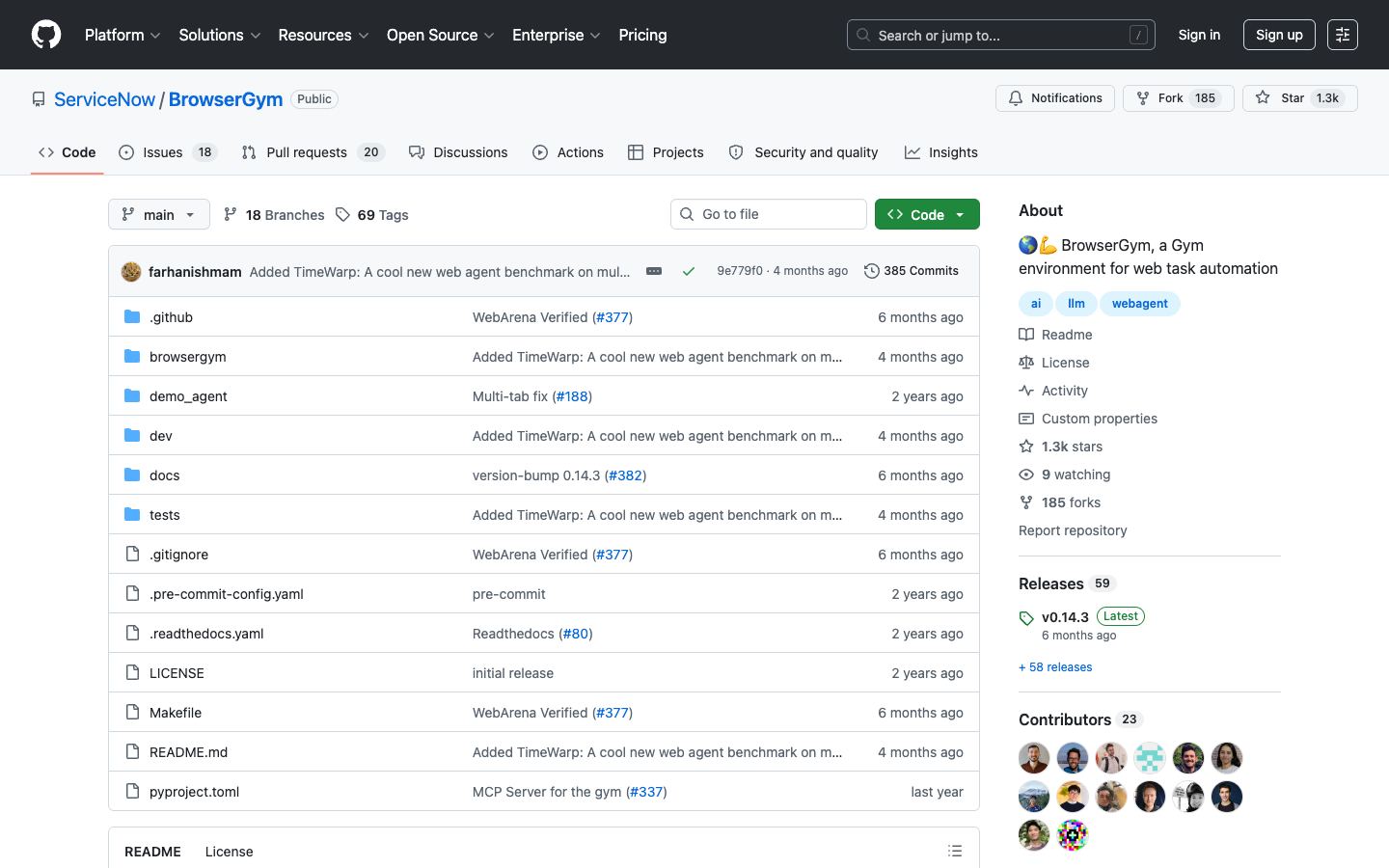Viewport: 1389px width, 868px height.
Task: Open the Solutions dropdown menu
Action: tap(220, 35)
